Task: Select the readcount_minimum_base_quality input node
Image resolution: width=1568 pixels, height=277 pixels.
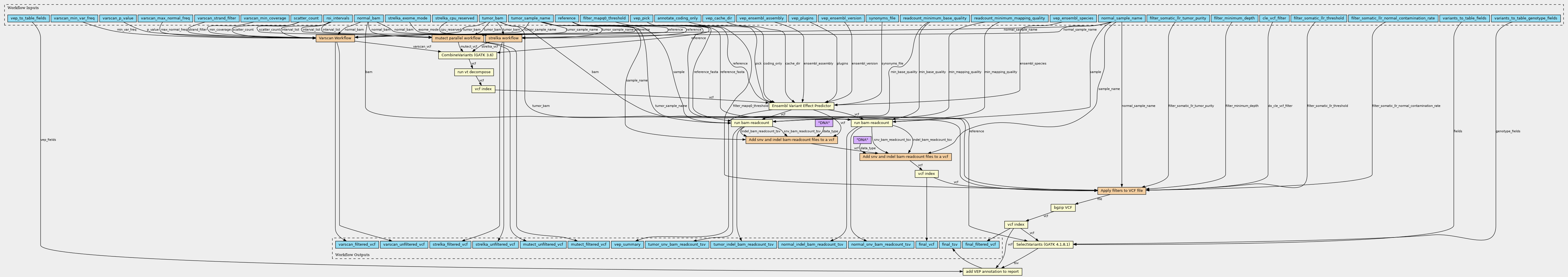Action: click(x=934, y=18)
